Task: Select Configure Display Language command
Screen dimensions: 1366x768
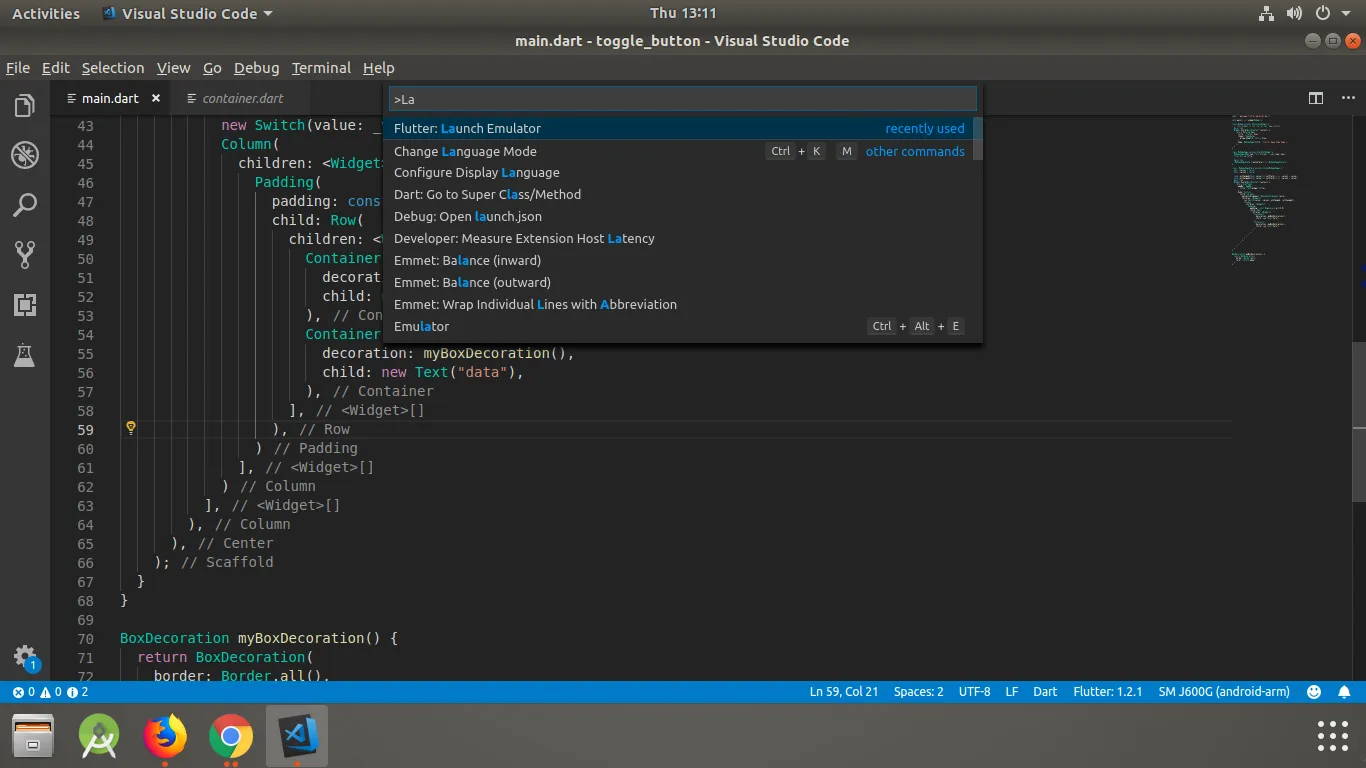Action: click(x=679, y=172)
